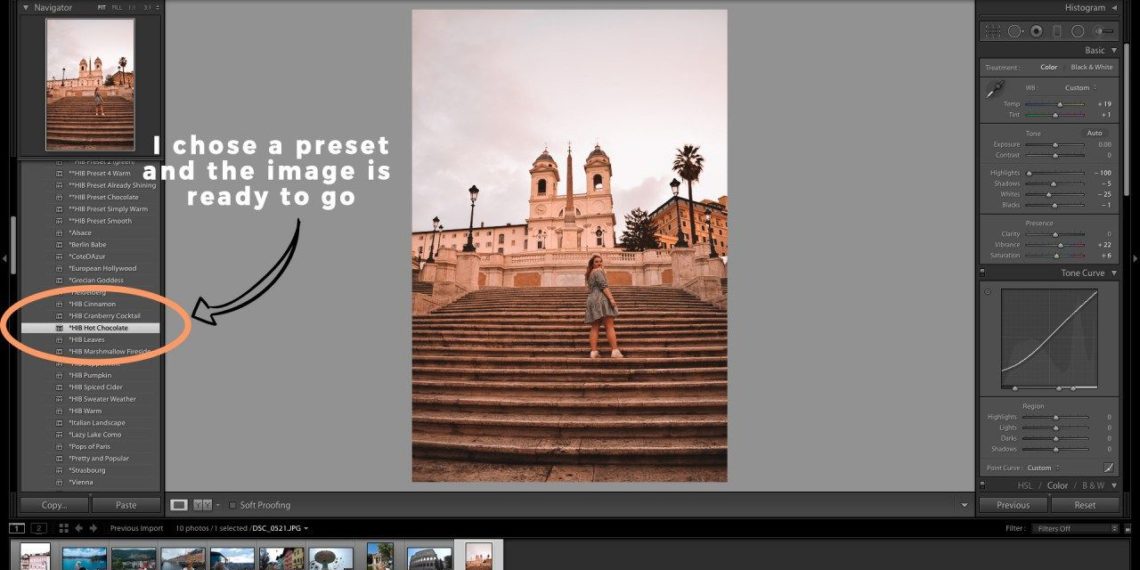Click the filter lock switch icon

pyautogui.click(x=1127, y=529)
